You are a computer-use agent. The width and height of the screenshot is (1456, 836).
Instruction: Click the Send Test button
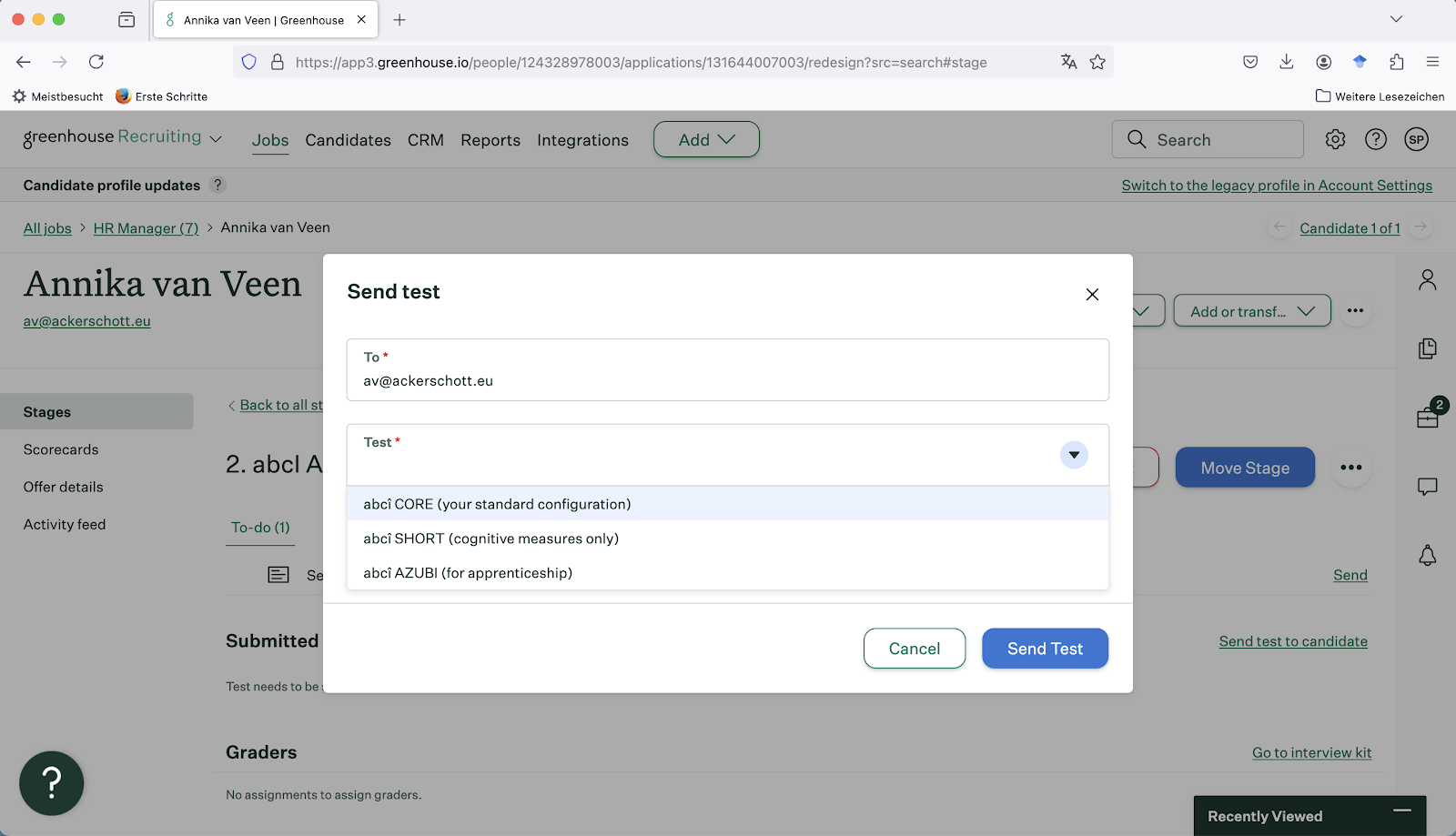click(1045, 649)
